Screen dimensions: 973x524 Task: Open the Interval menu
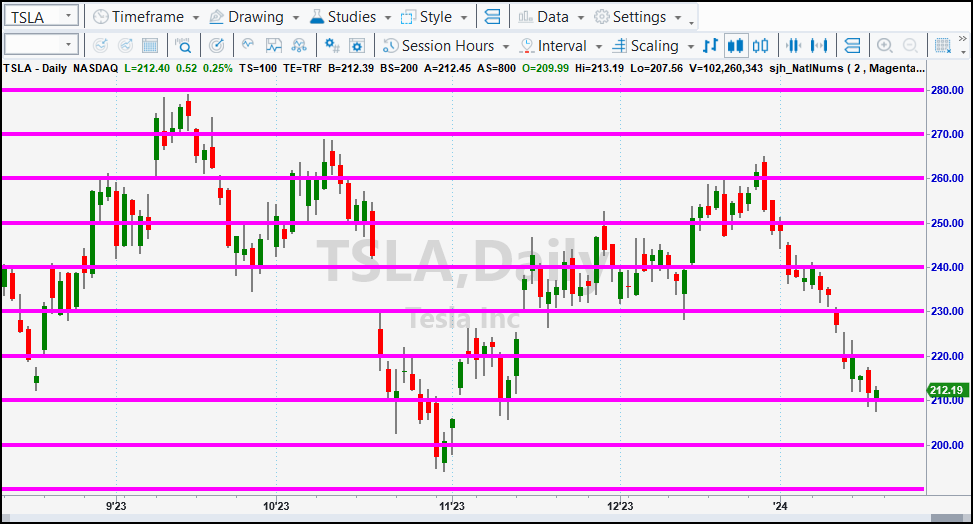coord(562,46)
